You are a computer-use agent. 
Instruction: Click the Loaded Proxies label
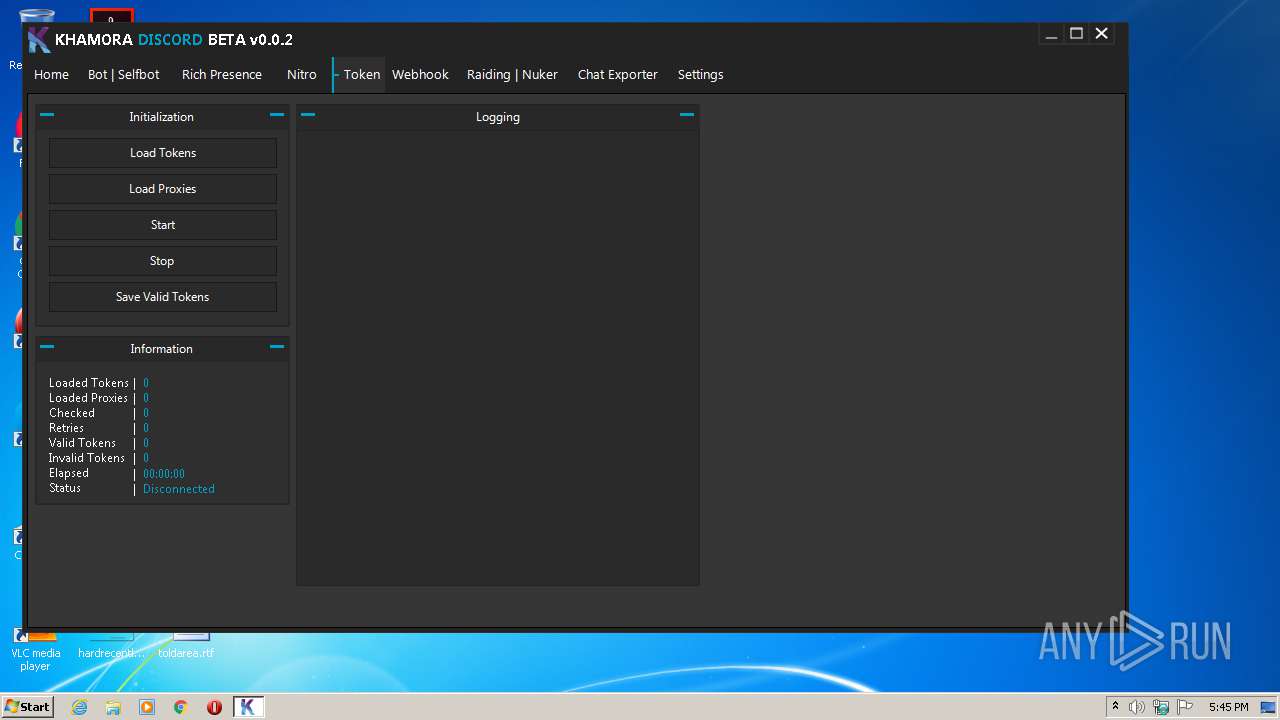tap(89, 398)
